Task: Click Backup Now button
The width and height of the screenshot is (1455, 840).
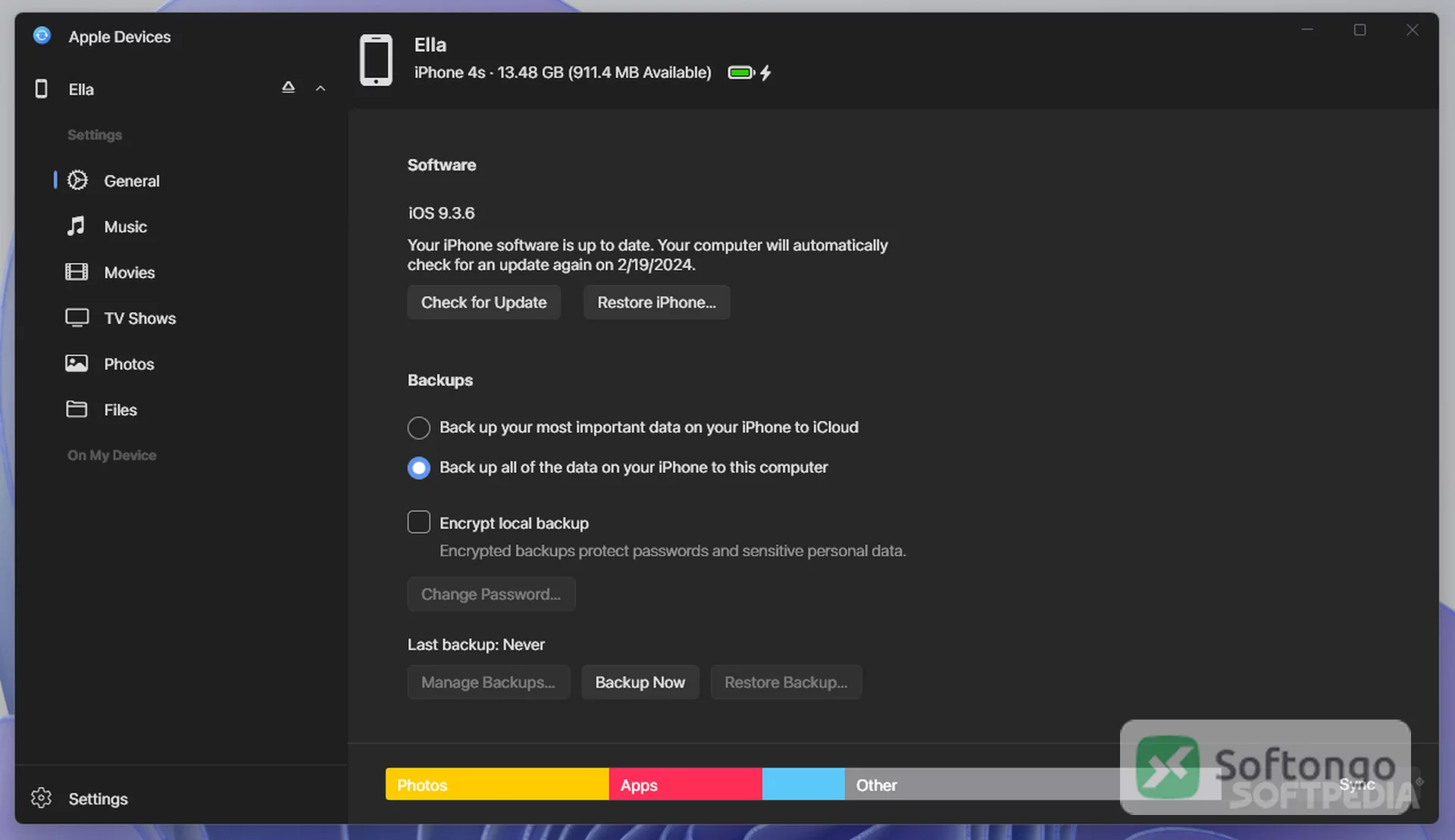Action: click(640, 682)
